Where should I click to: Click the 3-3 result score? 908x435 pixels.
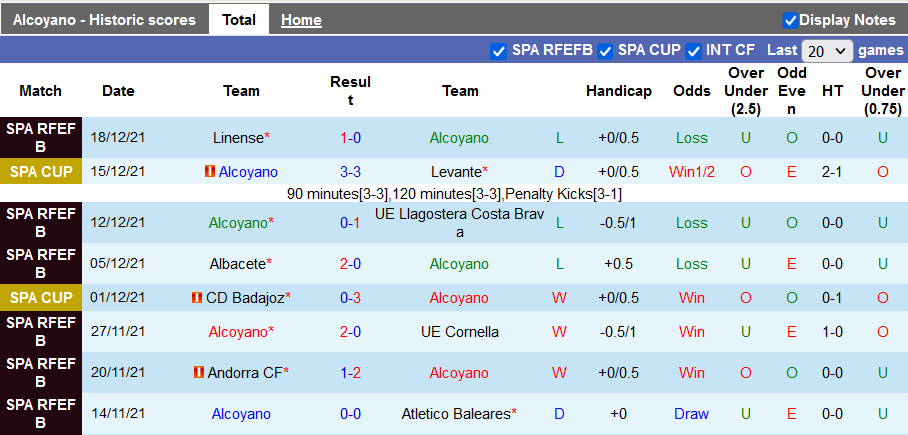pos(350,172)
